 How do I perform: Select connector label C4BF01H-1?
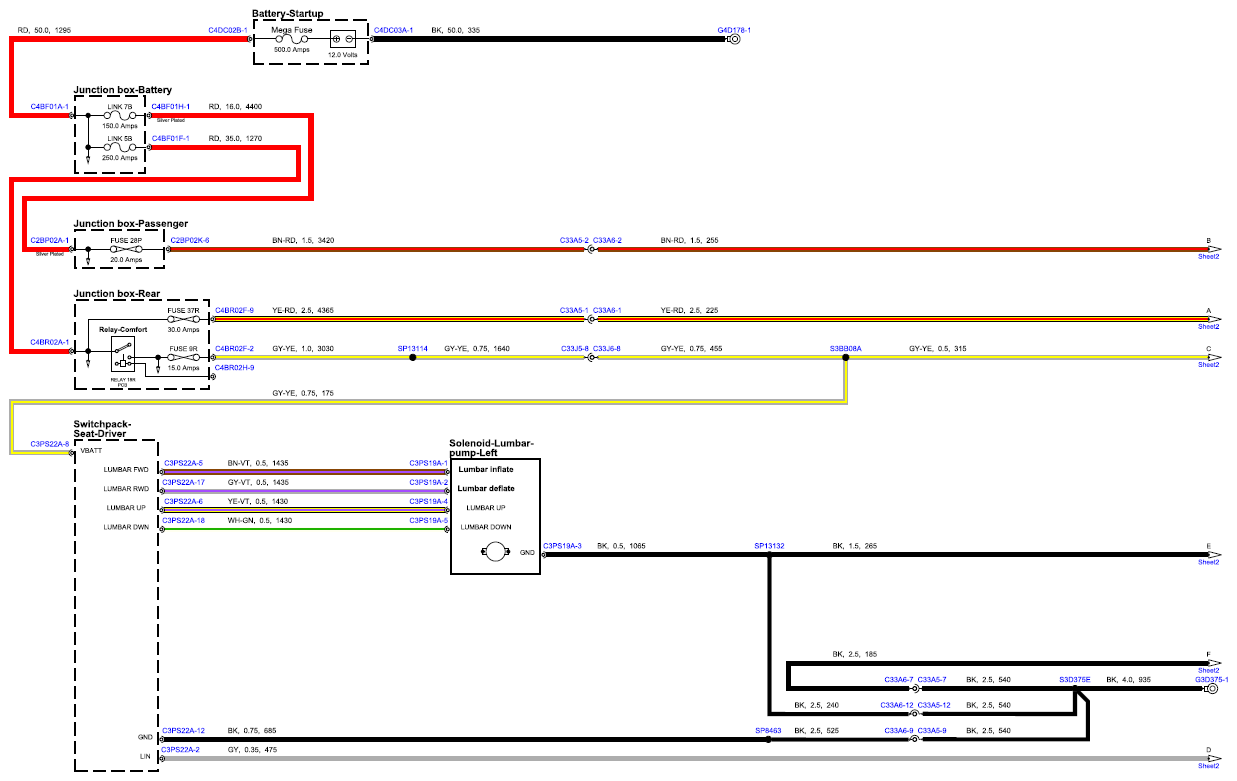tap(171, 105)
